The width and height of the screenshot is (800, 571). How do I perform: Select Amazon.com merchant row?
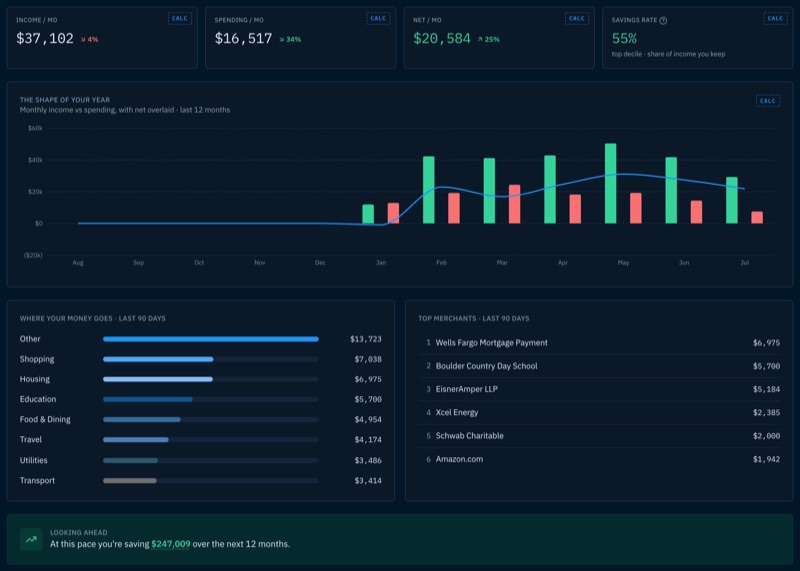point(599,459)
